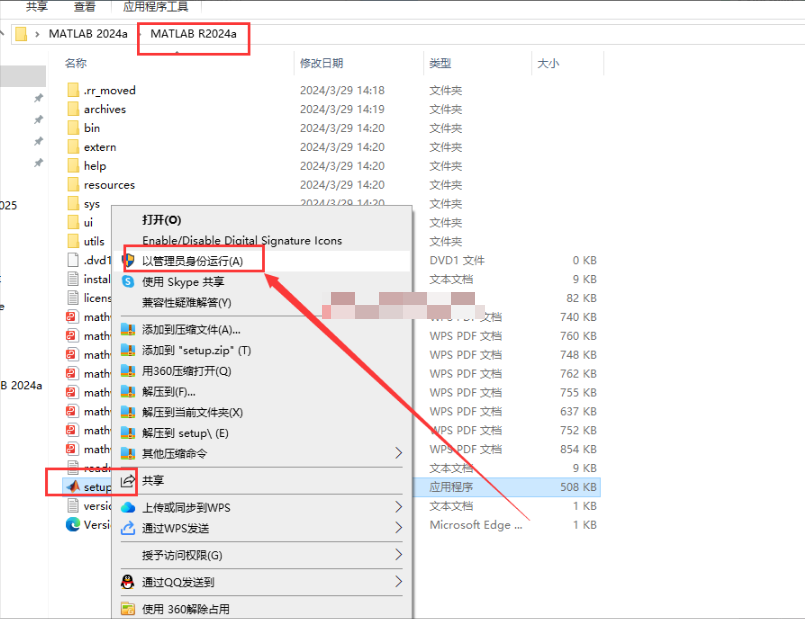Click the zip icon beside 添加到 "setup.zip"
The image size is (805, 619).
tap(128, 350)
